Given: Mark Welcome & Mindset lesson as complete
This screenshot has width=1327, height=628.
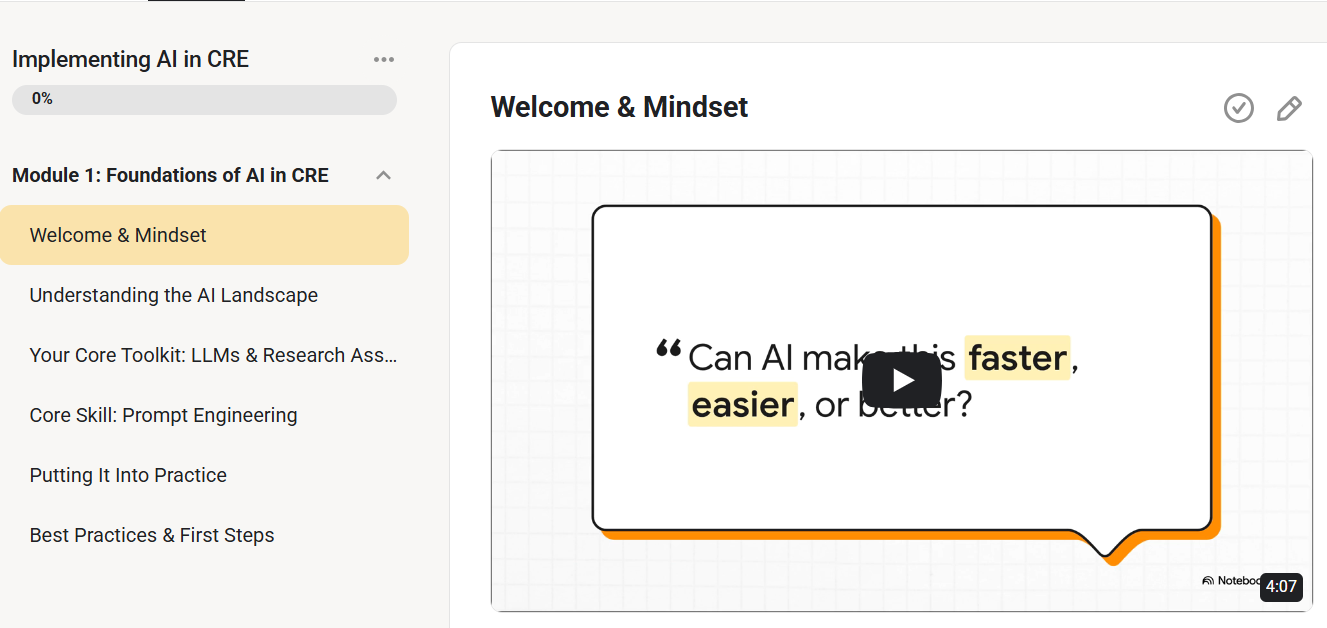Looking at the screenshot, I should [1239, 108].
